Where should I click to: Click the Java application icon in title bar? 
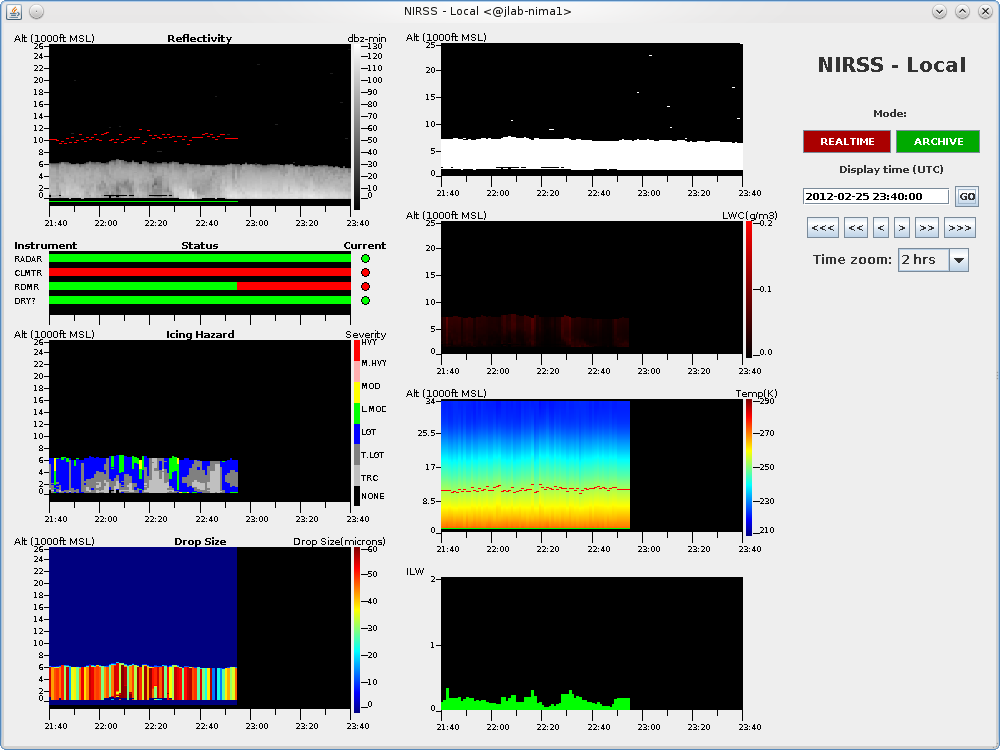point(14,11)
